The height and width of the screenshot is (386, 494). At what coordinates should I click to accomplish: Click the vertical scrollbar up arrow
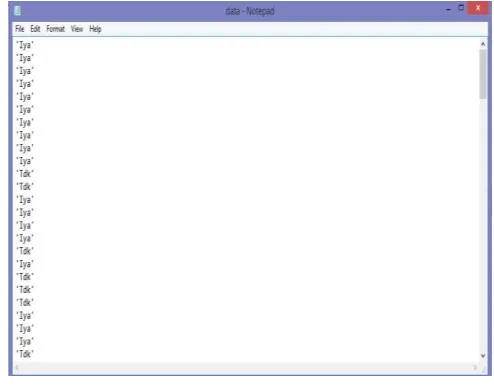(x=483, y=44)
